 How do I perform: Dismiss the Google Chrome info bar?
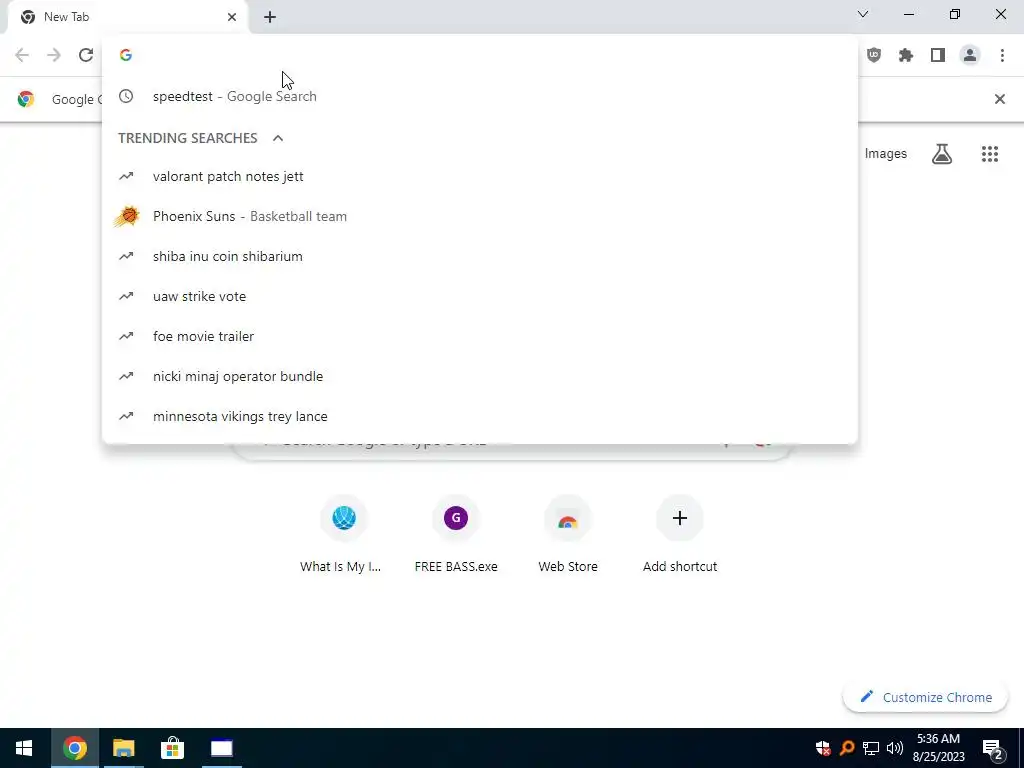[x=999, y=99]
